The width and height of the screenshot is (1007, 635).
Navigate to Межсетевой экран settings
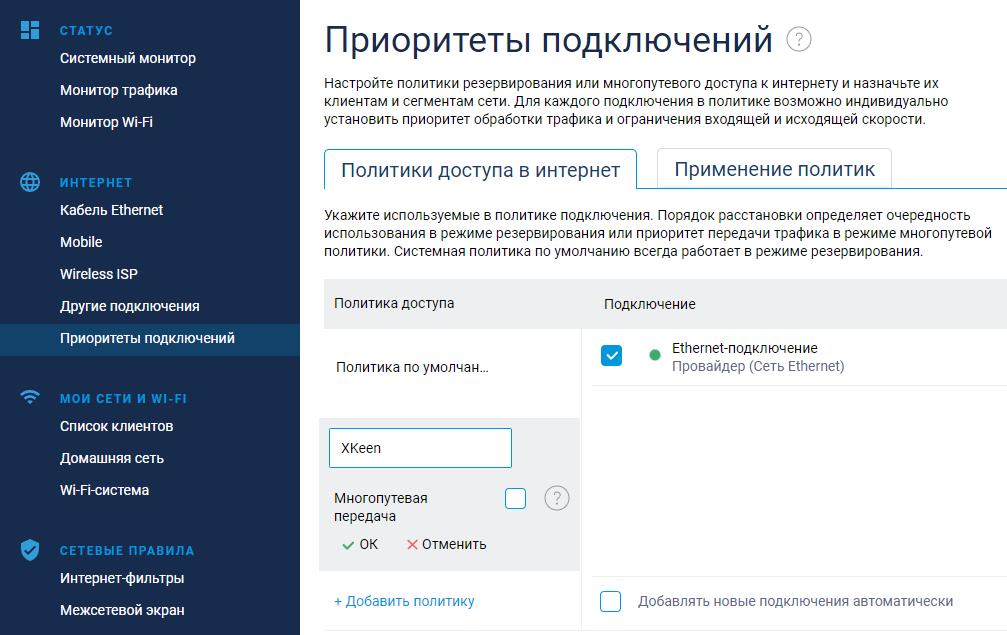click(x=122, y=610)
